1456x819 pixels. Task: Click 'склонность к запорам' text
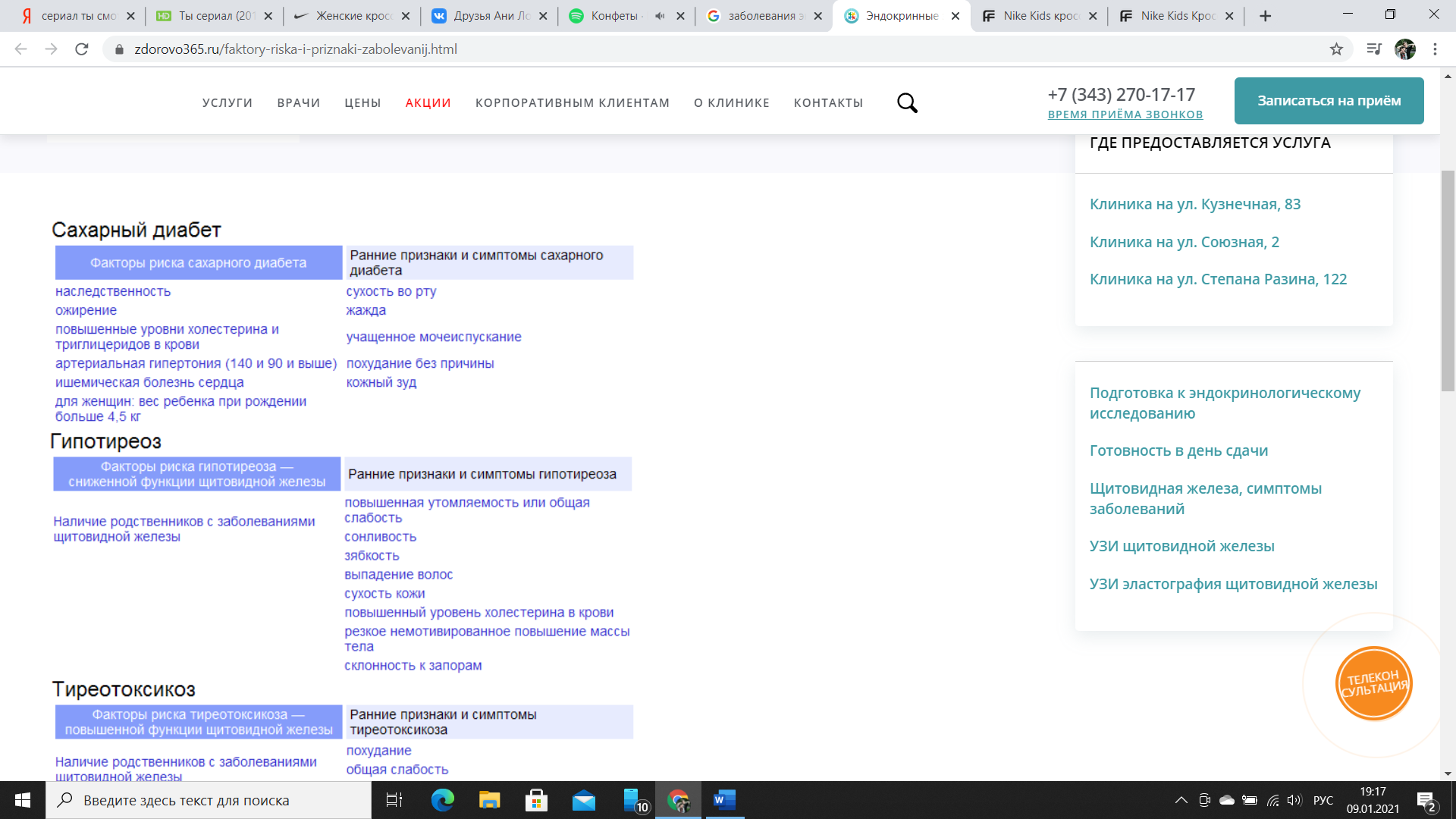[x=413, y=666]
